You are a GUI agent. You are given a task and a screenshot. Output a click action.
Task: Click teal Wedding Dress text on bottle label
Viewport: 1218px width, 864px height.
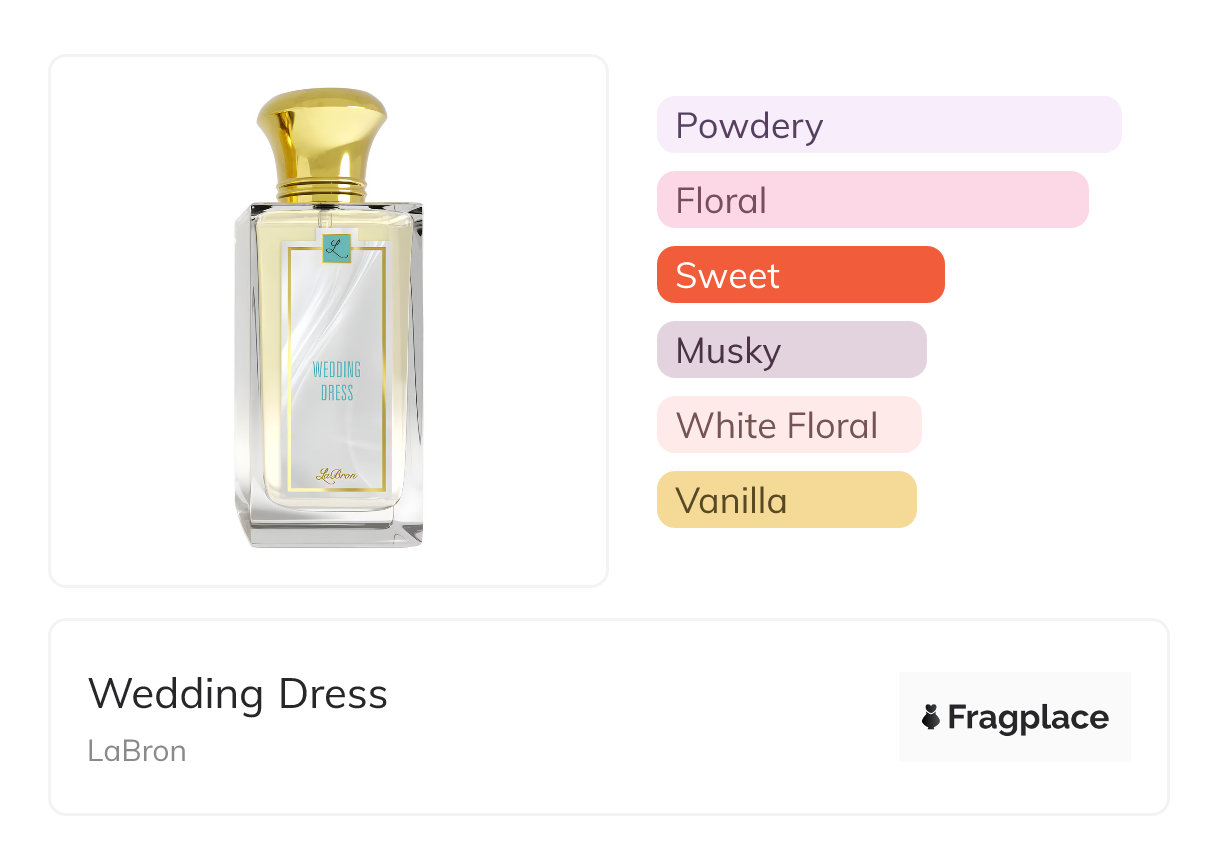pos(337,381)
